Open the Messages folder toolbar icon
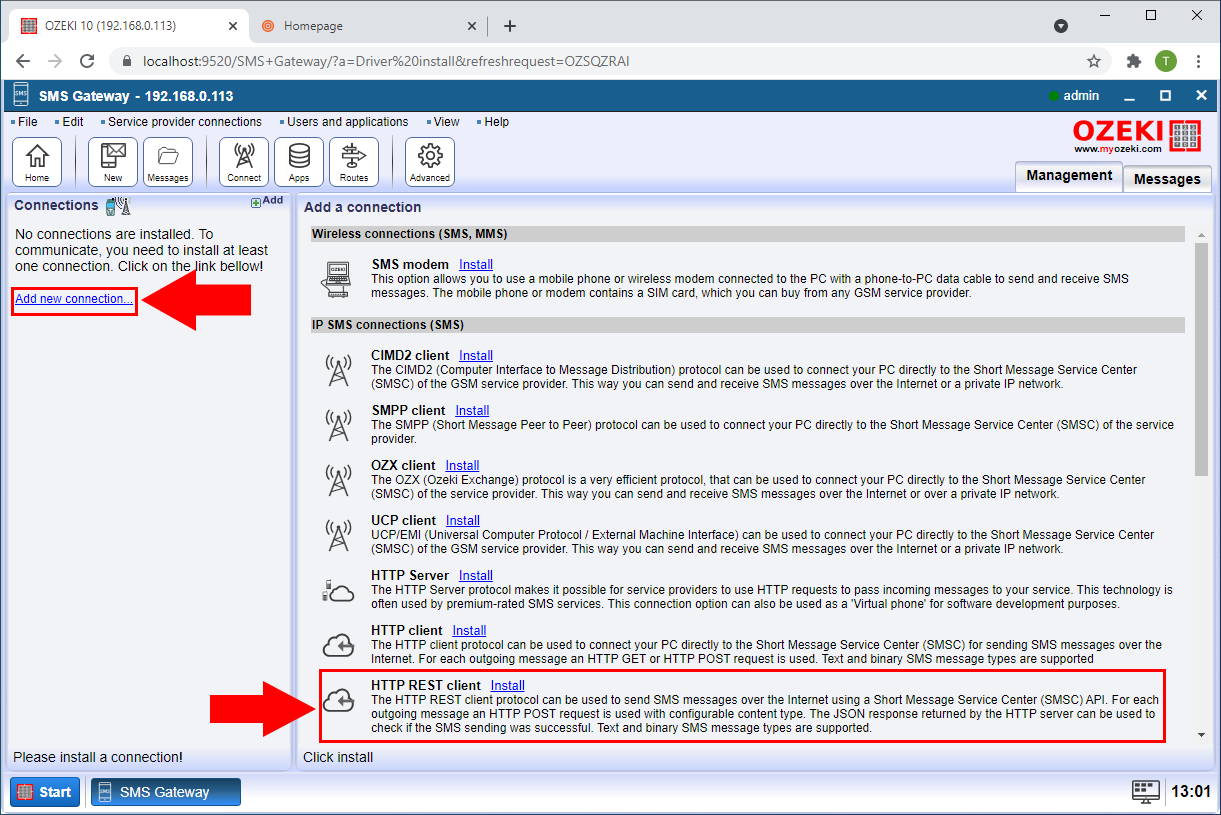 tap(168, 162)
